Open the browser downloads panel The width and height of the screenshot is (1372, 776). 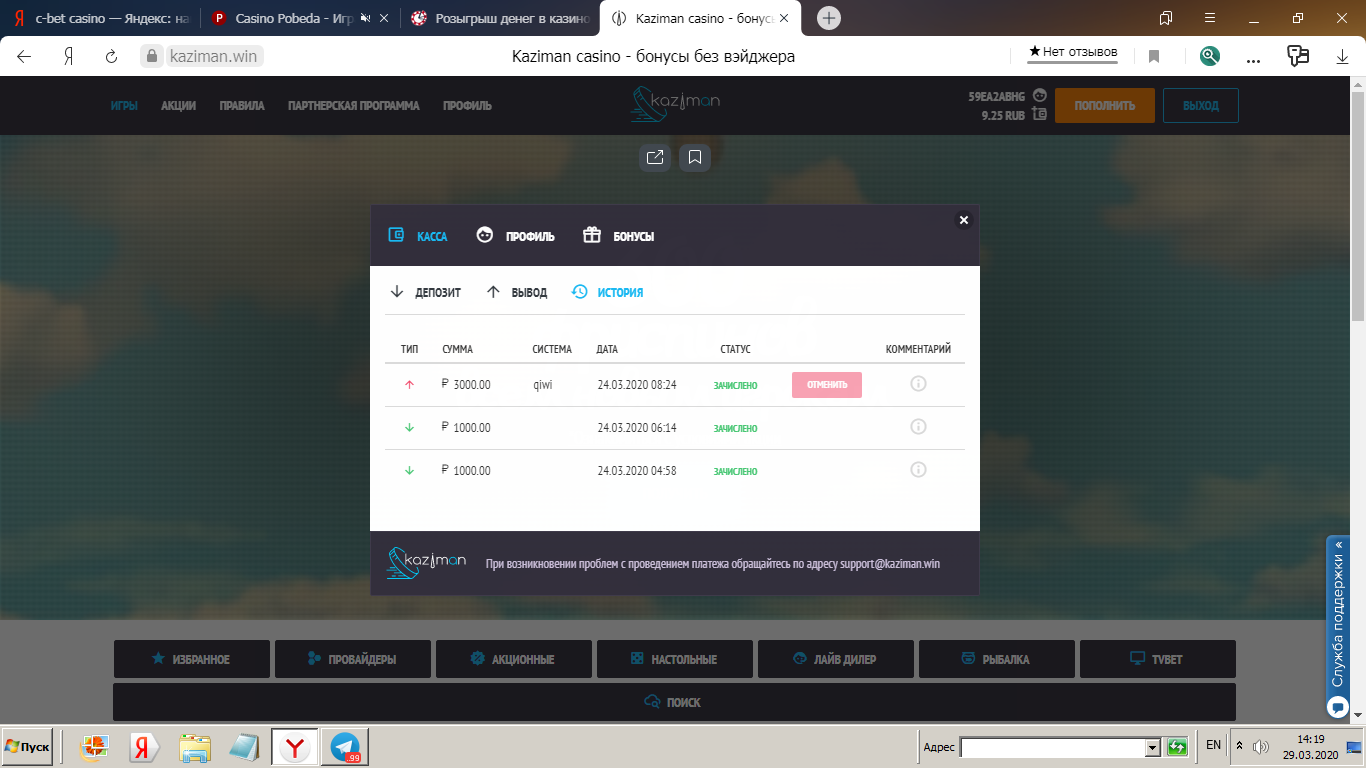(x=1342, y=57)
